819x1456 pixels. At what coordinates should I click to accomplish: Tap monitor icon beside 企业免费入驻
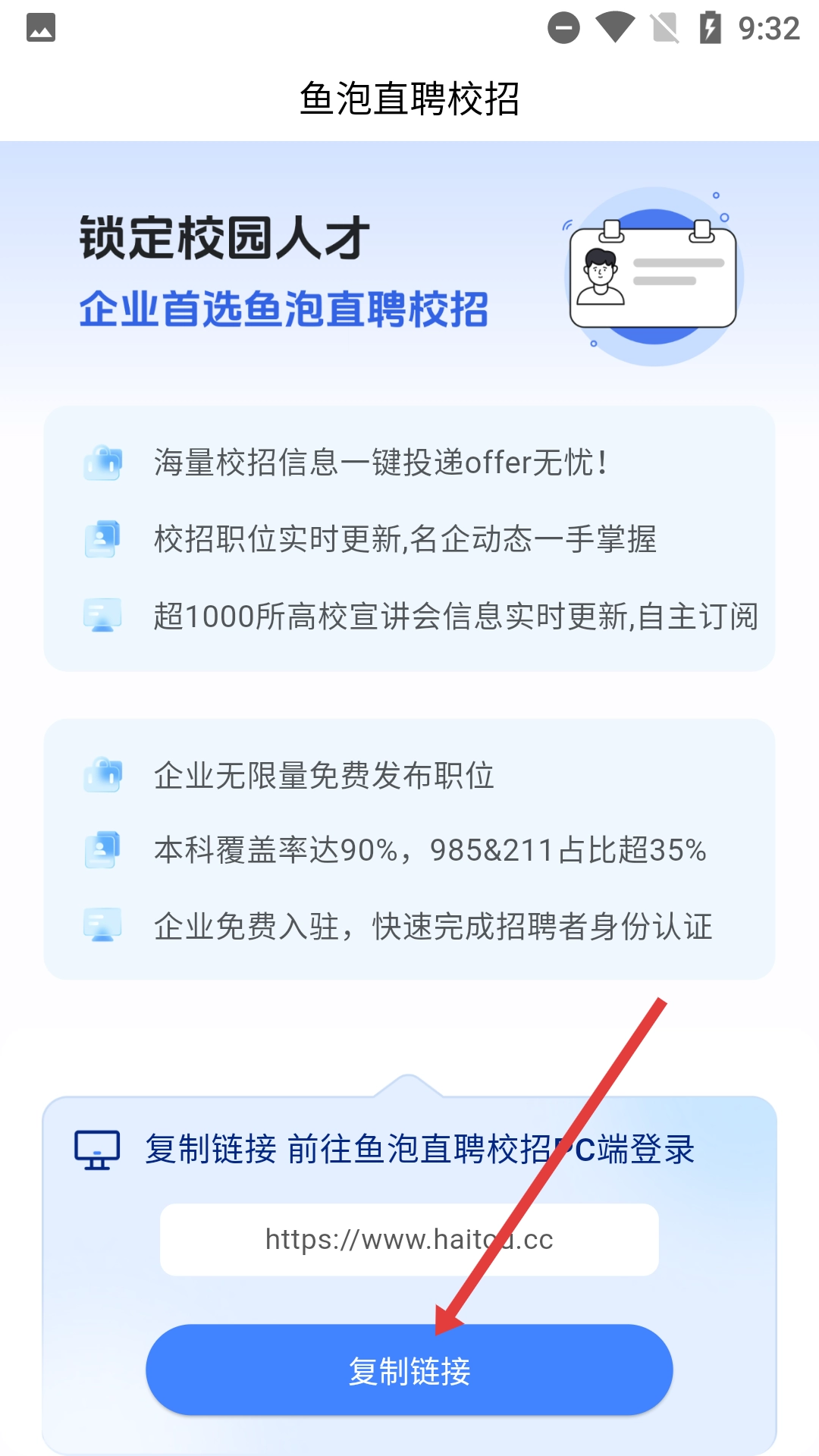102,925
